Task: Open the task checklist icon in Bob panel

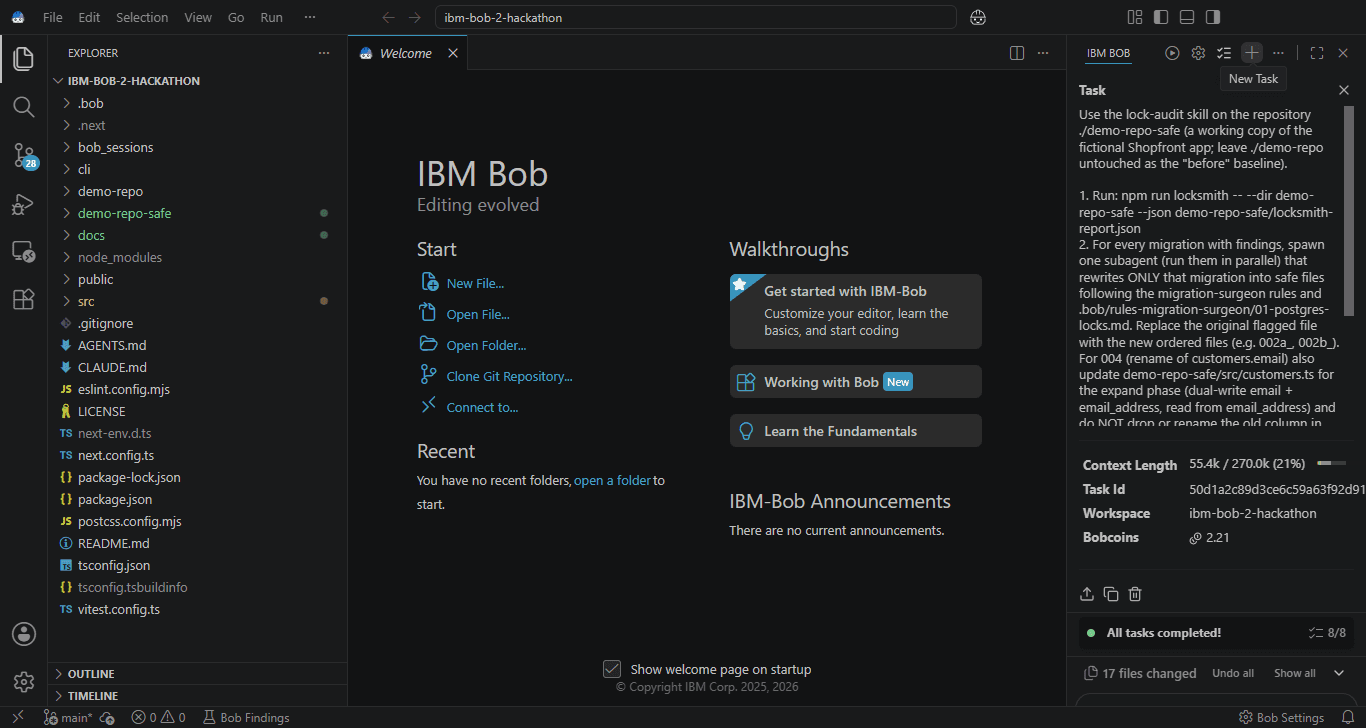Action: tap(1224, 53)
